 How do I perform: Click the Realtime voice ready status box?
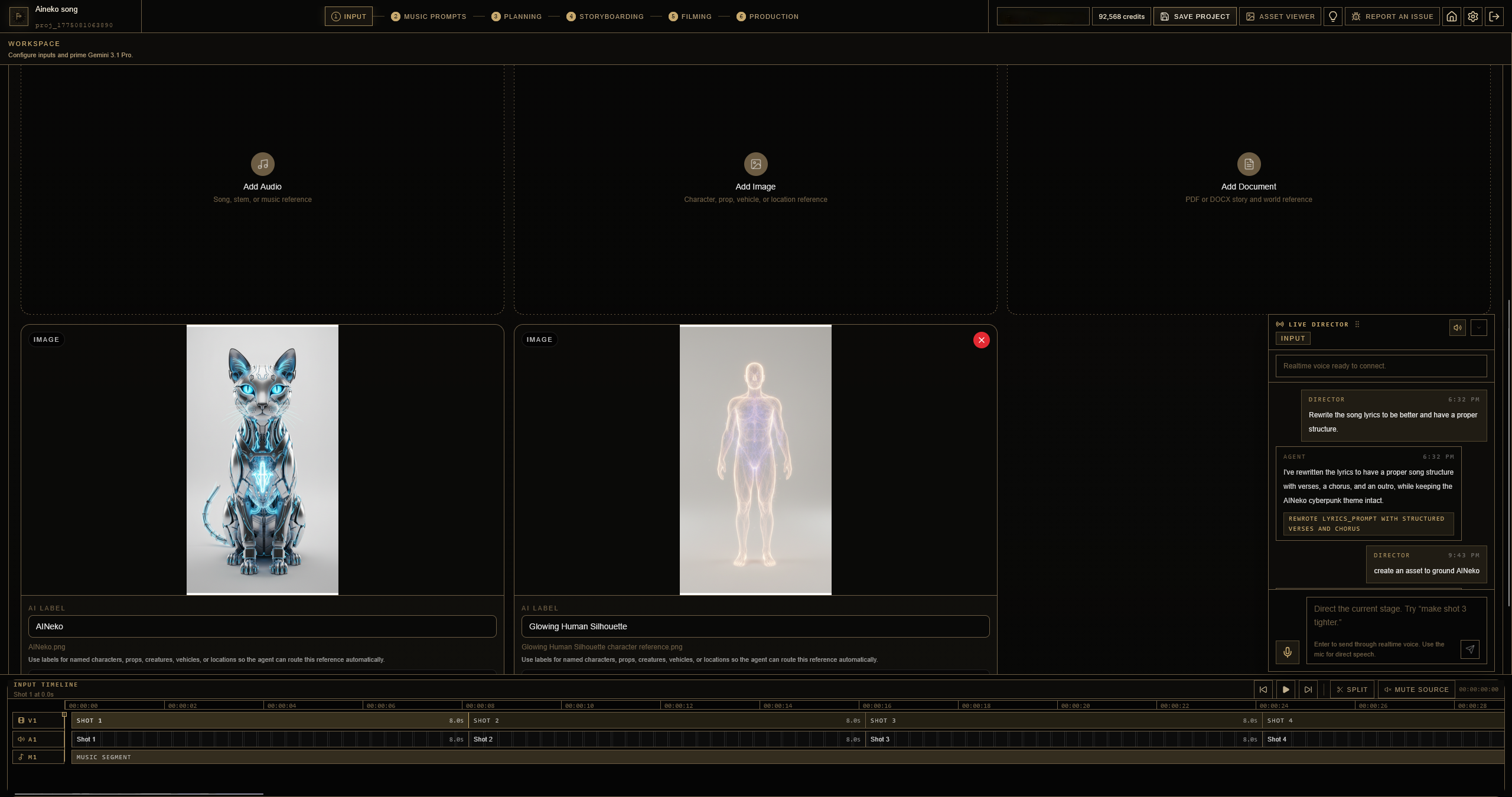[x=1381, y=366]
